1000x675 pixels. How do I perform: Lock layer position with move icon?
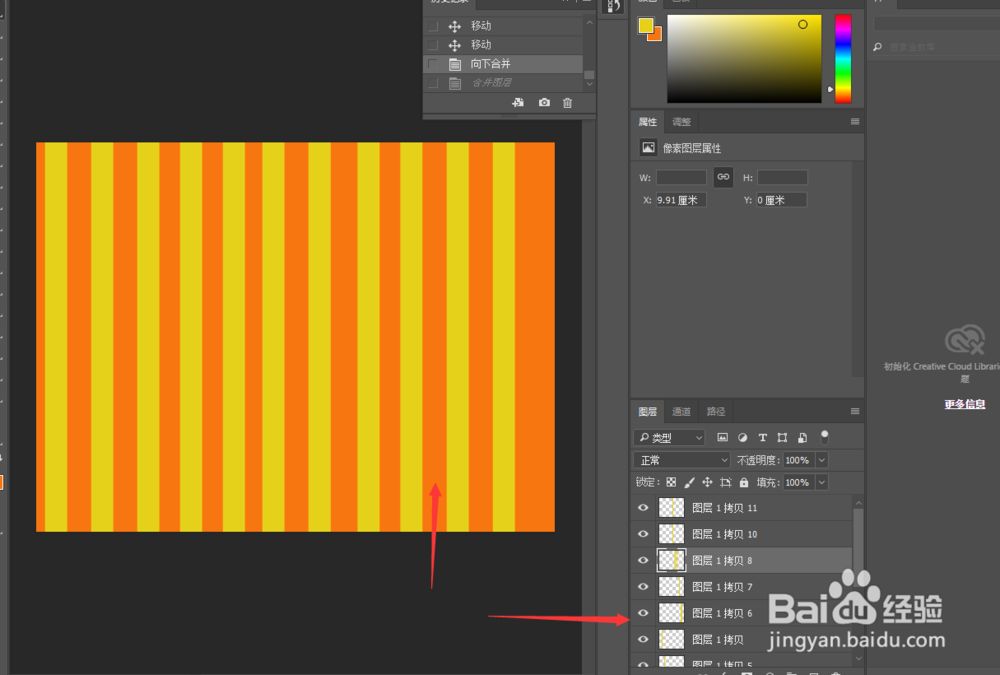707,482
